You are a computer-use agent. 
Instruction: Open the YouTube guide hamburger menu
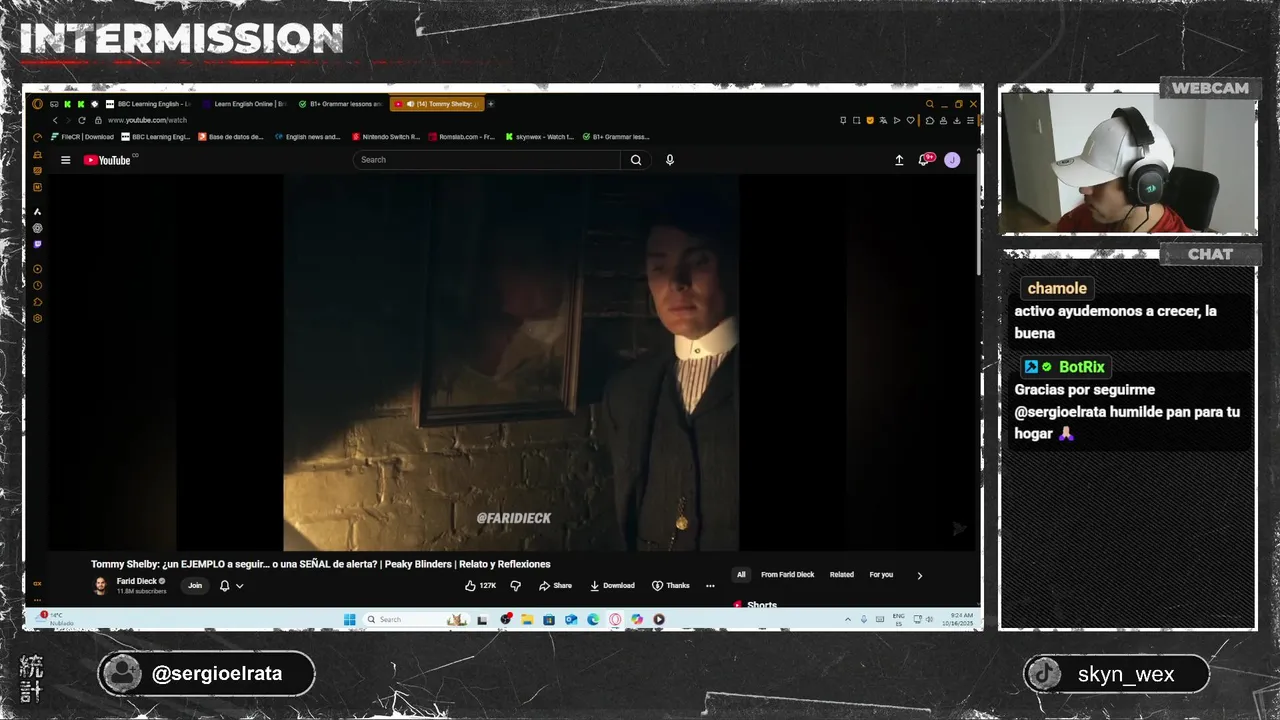pos(65,160)
